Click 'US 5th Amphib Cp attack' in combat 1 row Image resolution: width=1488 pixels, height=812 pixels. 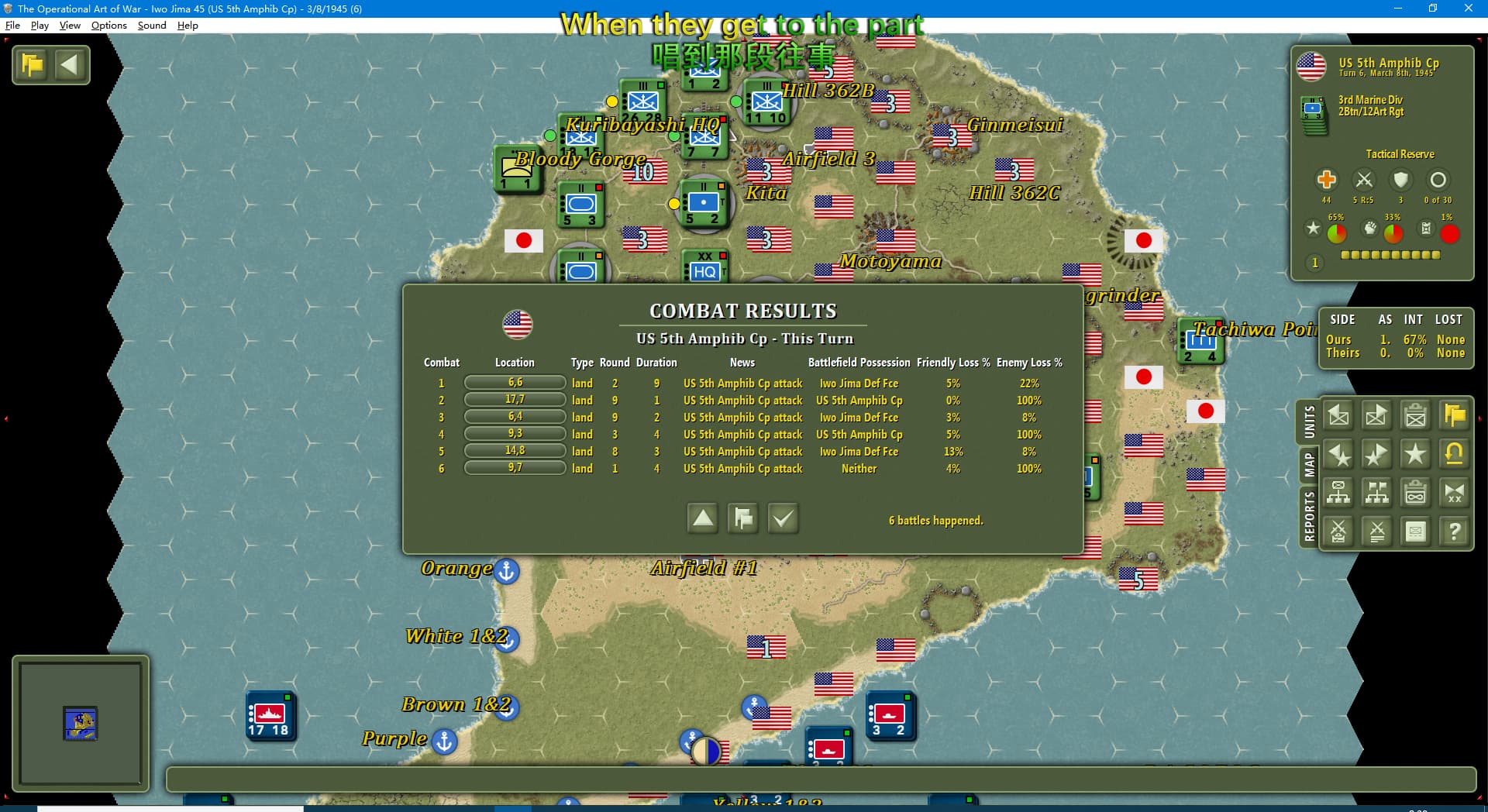pos(742,384)
